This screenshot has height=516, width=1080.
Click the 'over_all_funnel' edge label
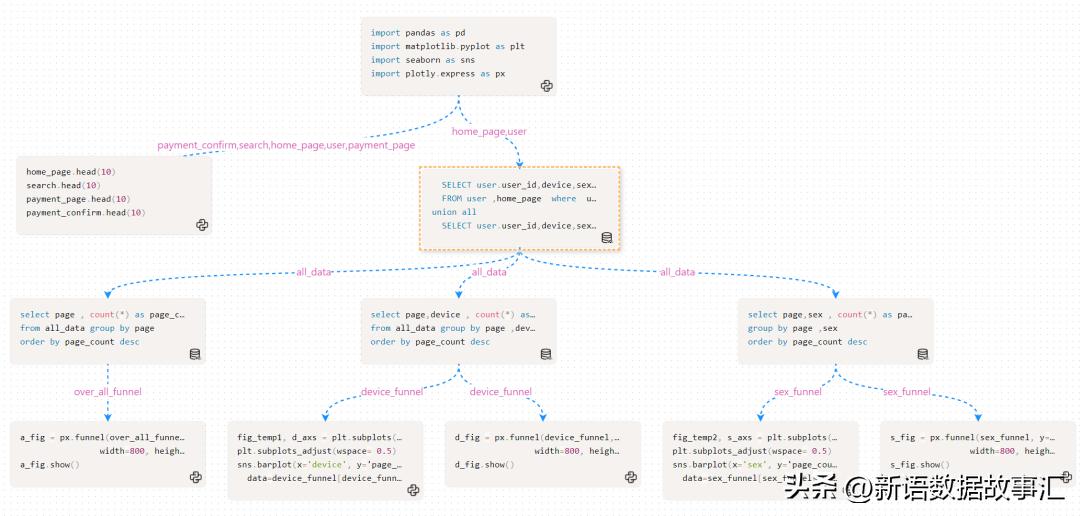point(108,392)
